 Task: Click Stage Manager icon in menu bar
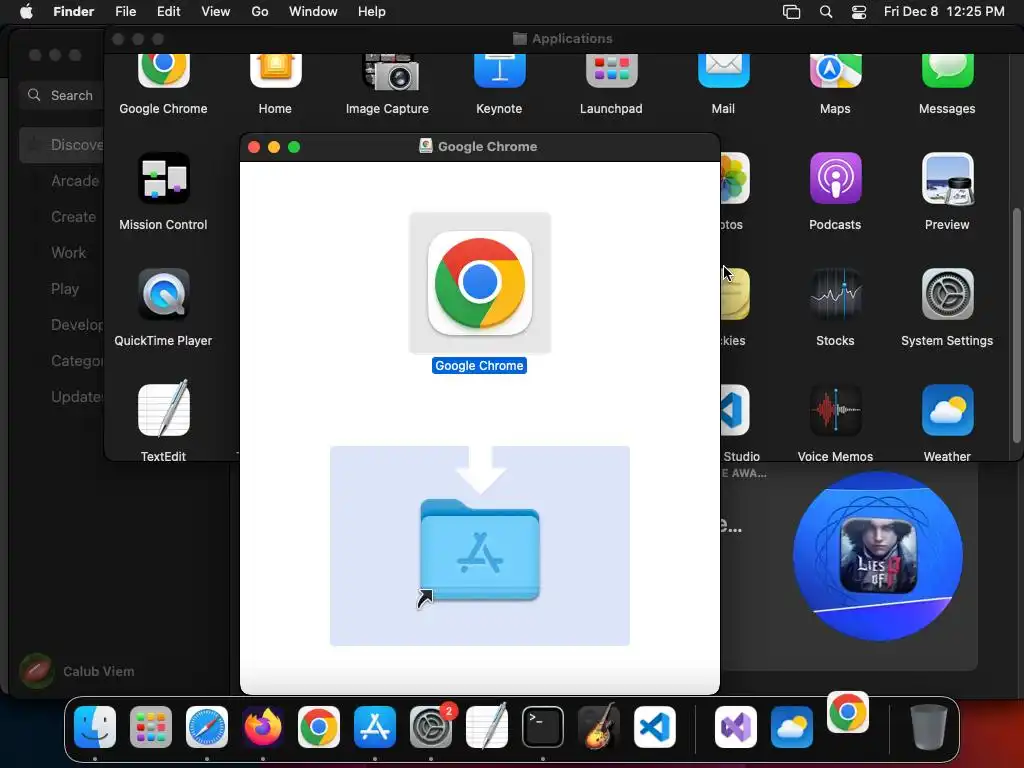[792, 12]
